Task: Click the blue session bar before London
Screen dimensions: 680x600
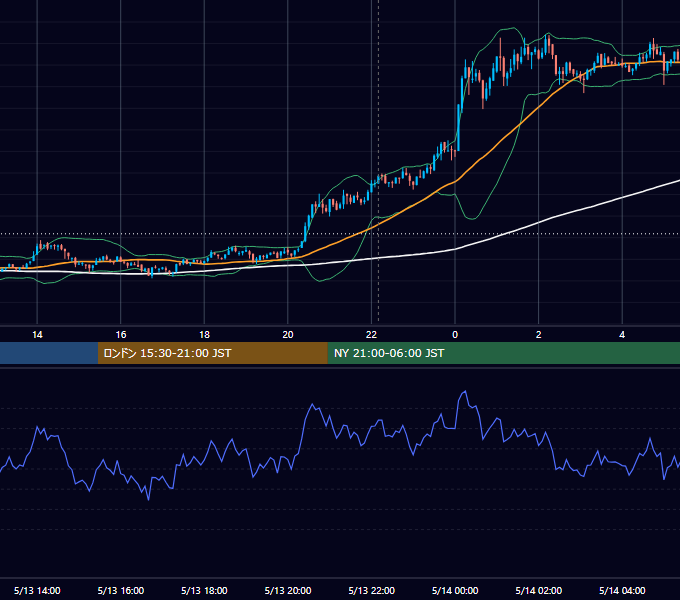Action: coord(49,353)
